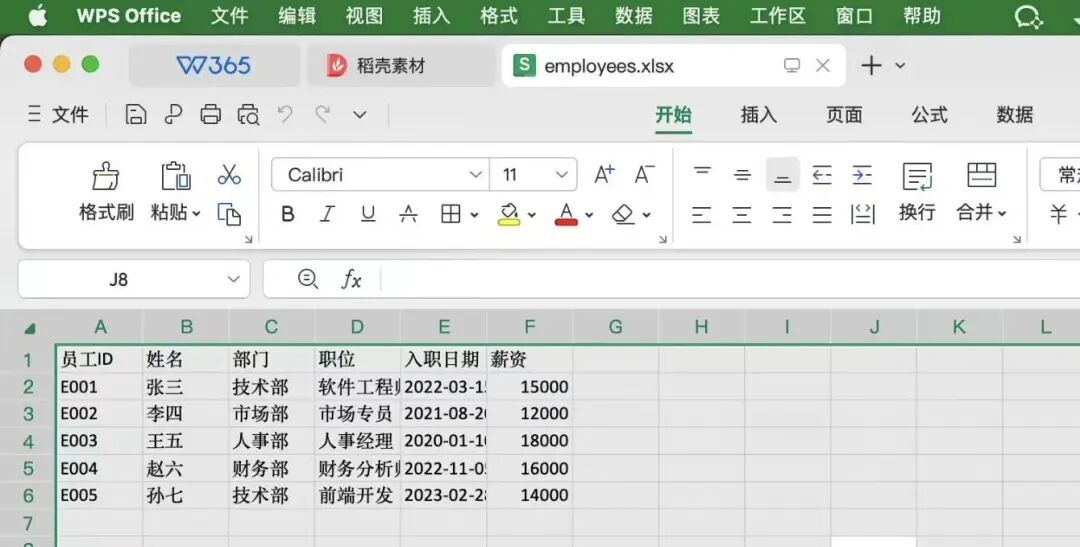Click the Clear formatting eraser icon

point(623,214)
